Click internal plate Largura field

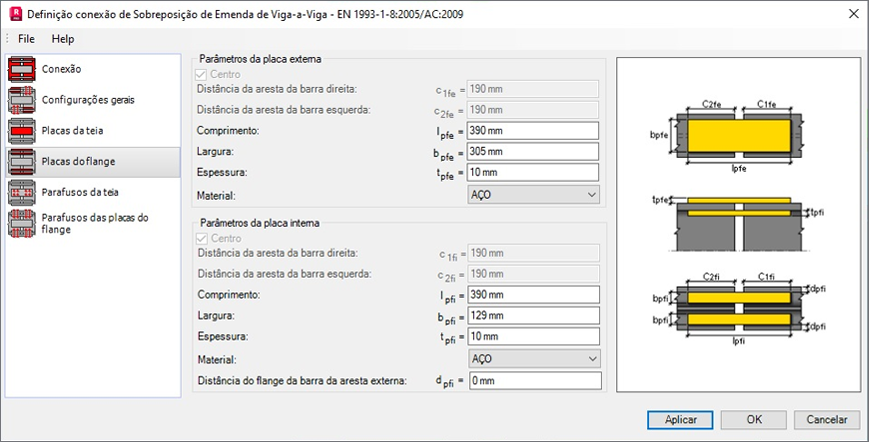pos(533,317)
